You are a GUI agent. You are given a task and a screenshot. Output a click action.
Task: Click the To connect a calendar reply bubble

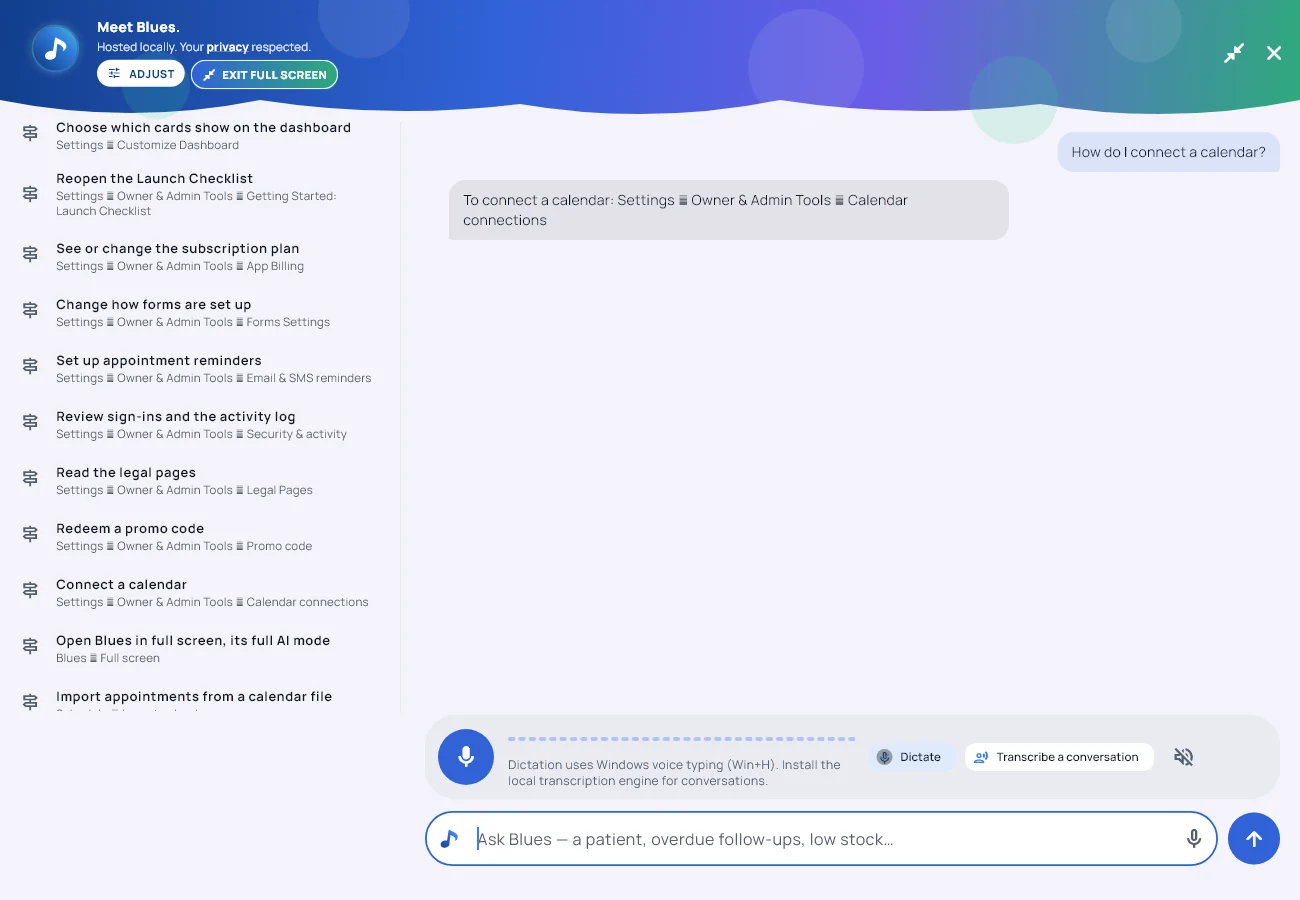pos(729,210)
